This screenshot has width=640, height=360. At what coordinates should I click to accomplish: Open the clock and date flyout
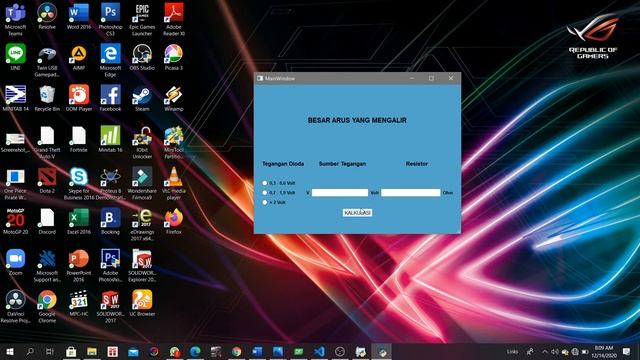click(x=604, y=351)
